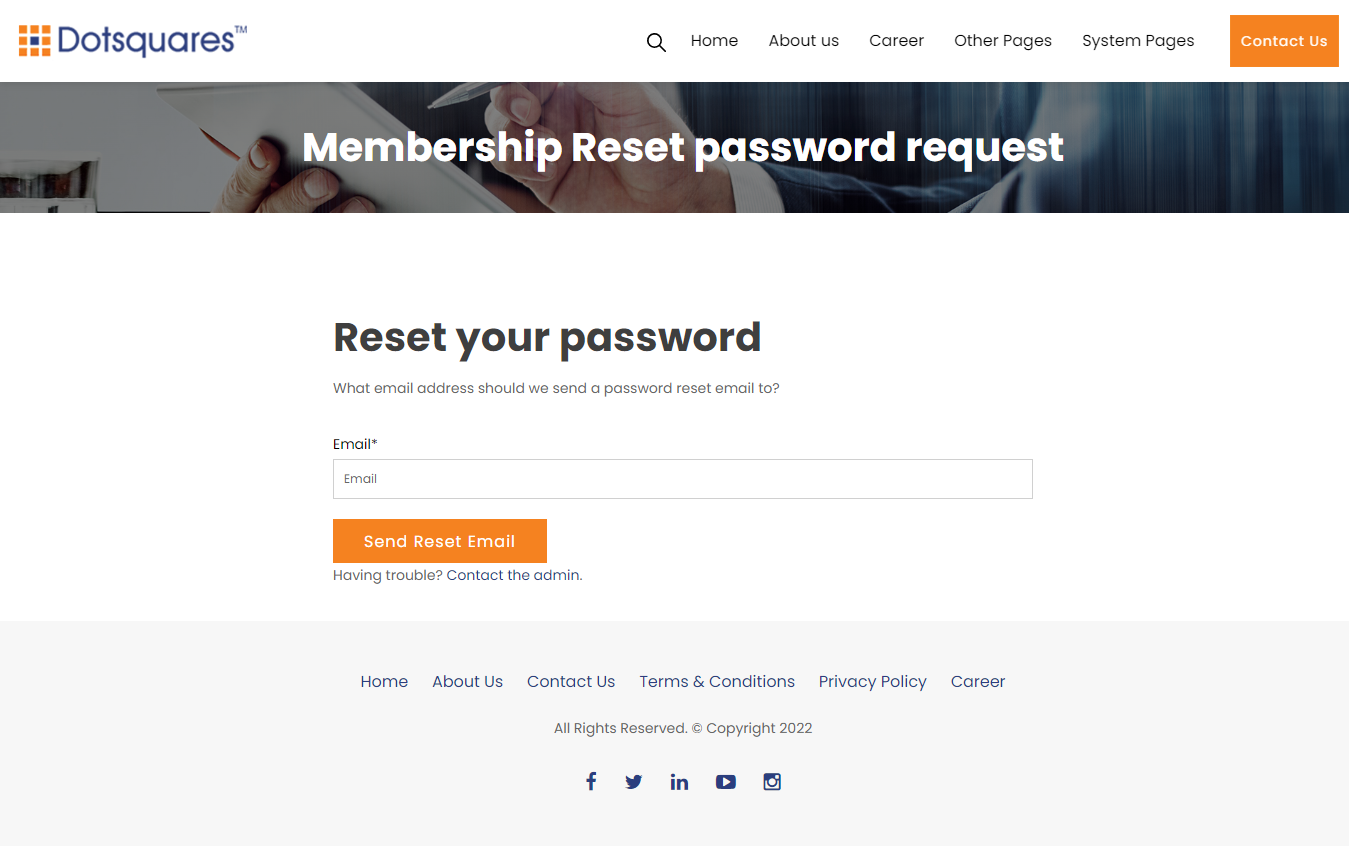Open the Home menu item
This screenshot has height=846, width=1349.
[x=714, y=41]
